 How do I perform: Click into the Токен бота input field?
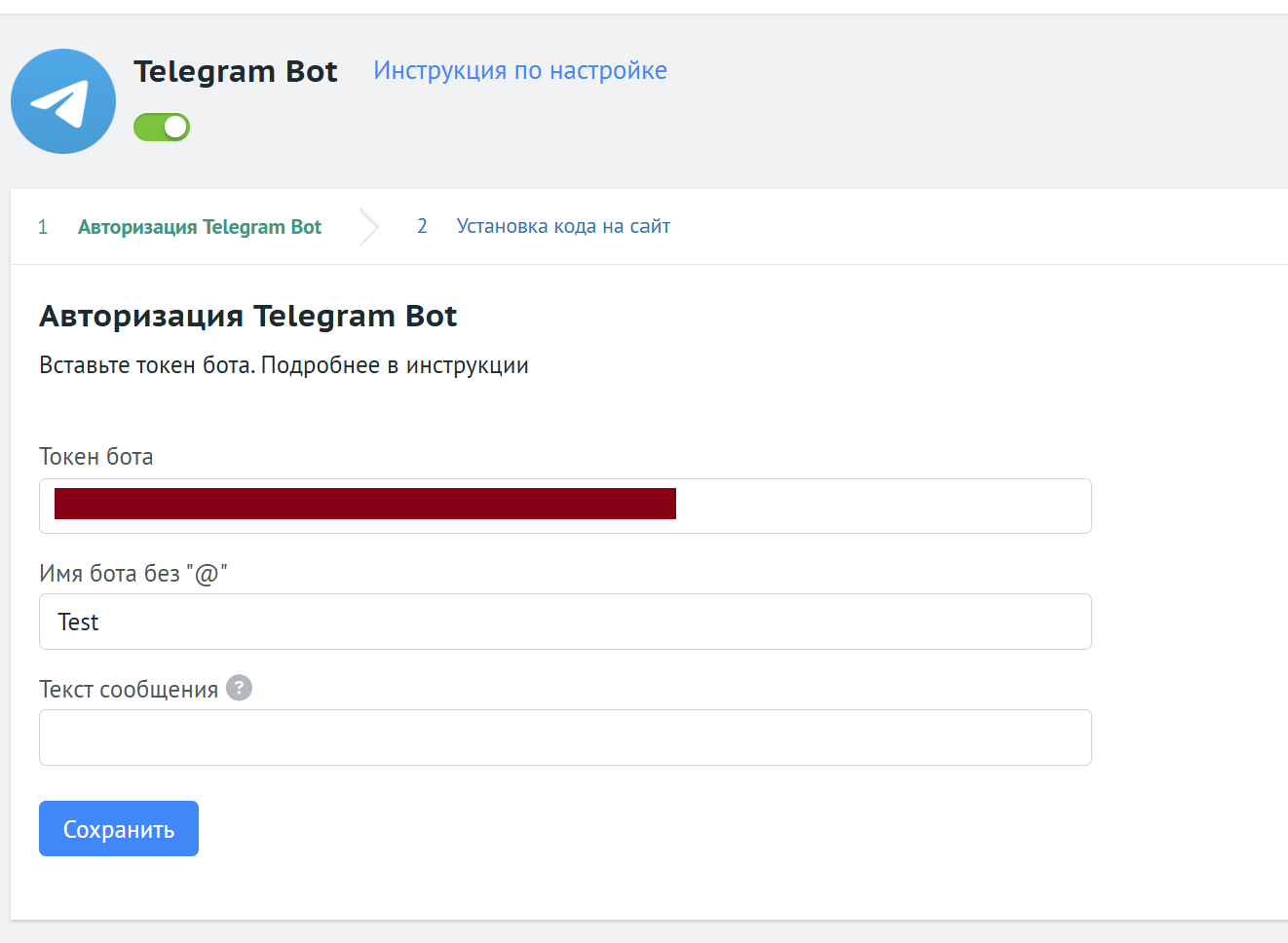pyautogui.click(x=877, y=506)
